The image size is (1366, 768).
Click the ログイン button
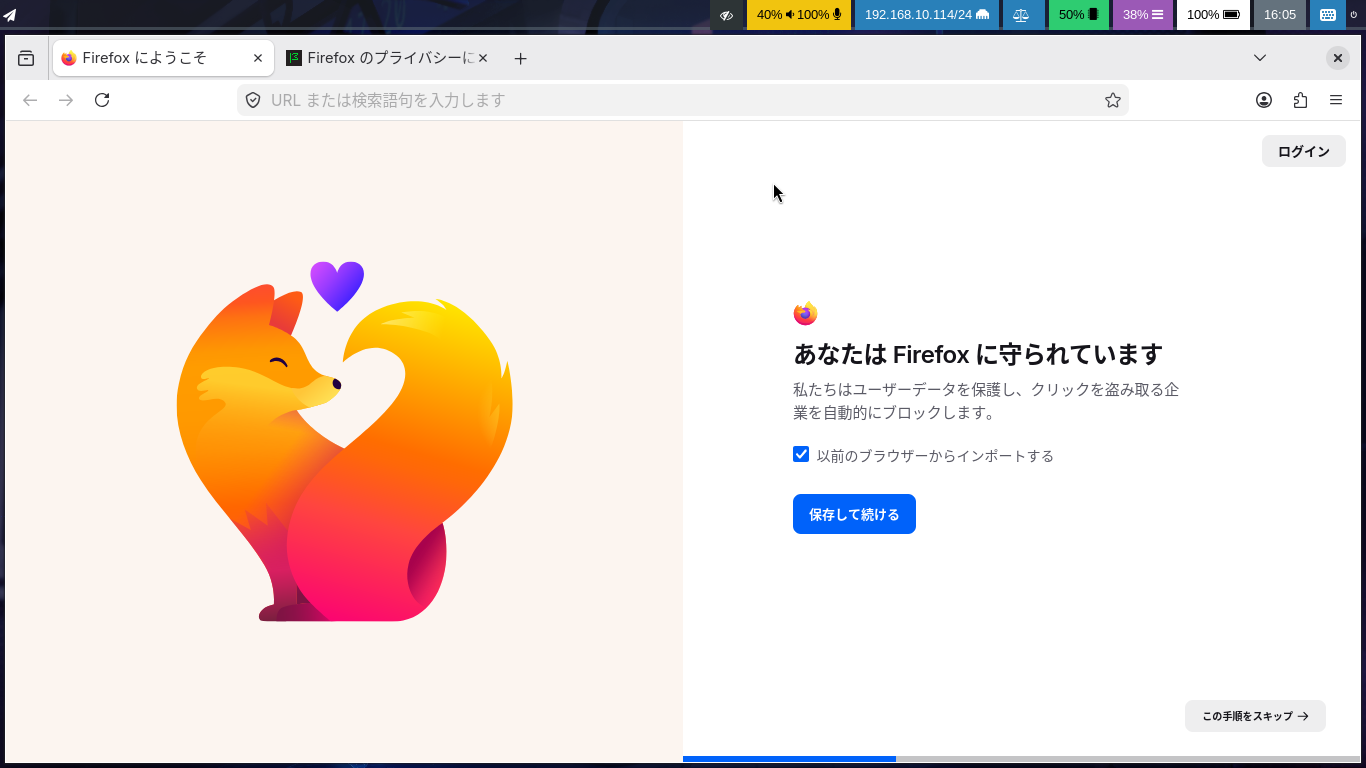(x=1304, y=151)
